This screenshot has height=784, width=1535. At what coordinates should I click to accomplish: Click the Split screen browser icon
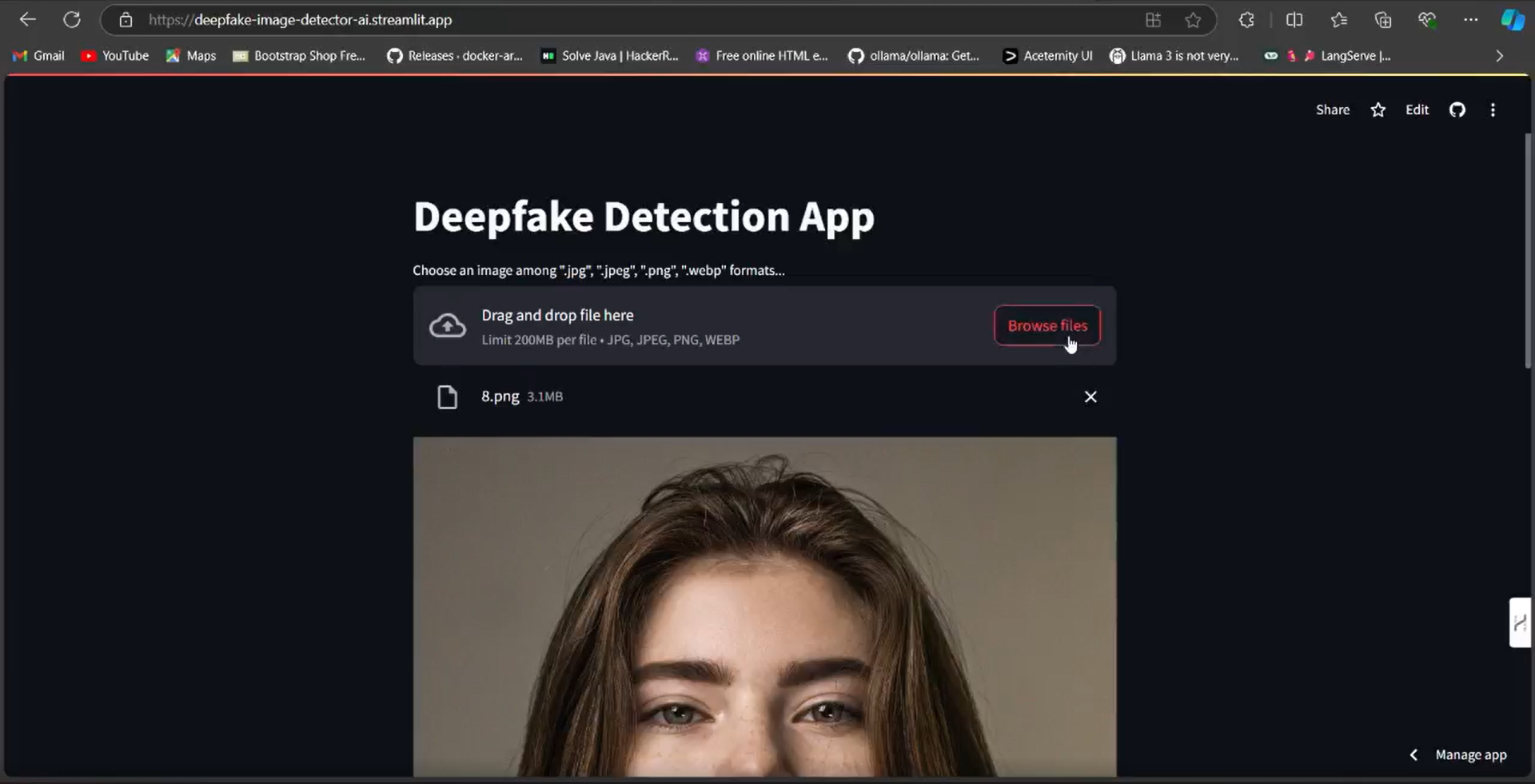pyautogui.click(x=1295, y=20)
